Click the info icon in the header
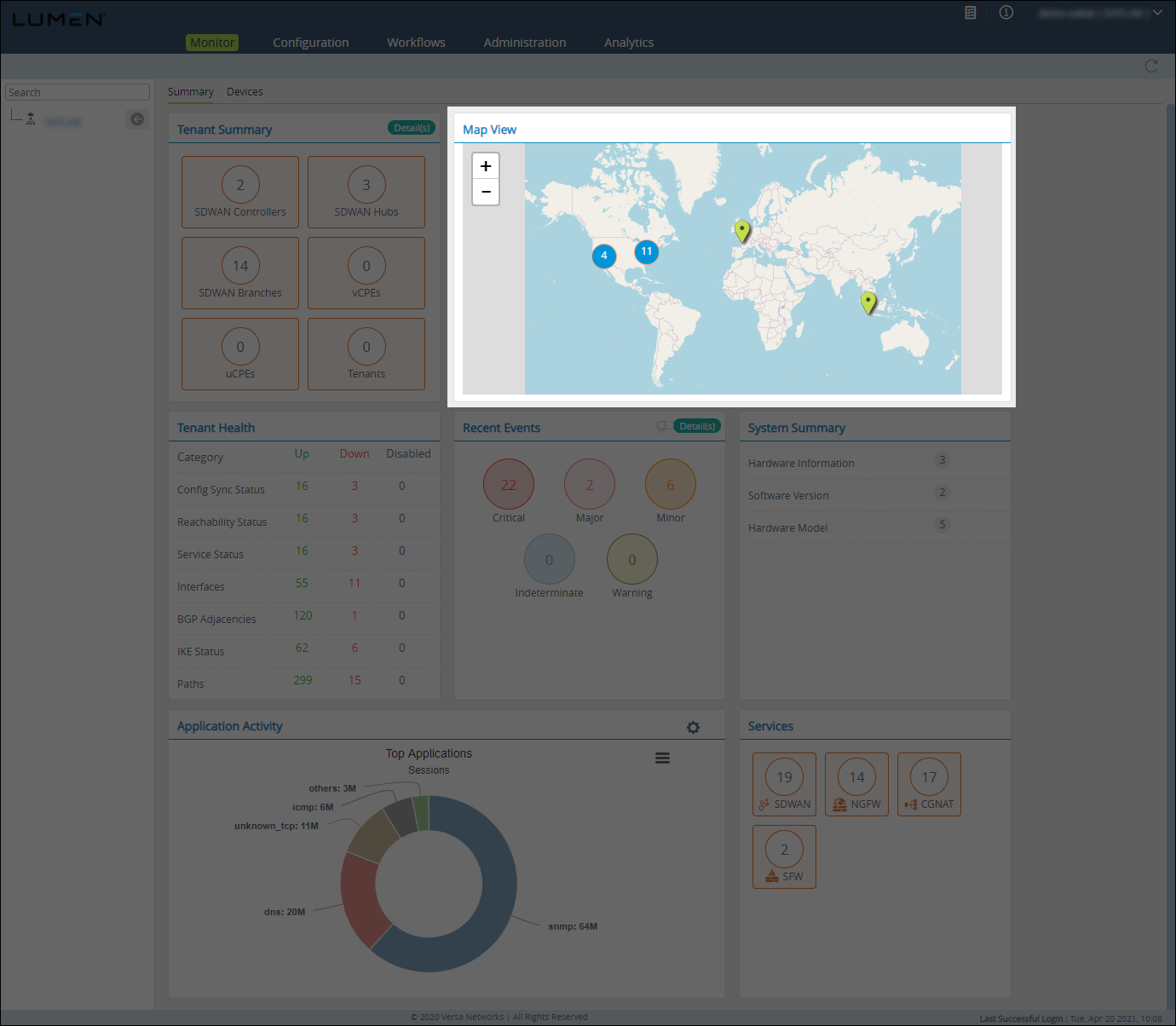Viewport: 1176px width, 1026px height. click(1006, 13)
